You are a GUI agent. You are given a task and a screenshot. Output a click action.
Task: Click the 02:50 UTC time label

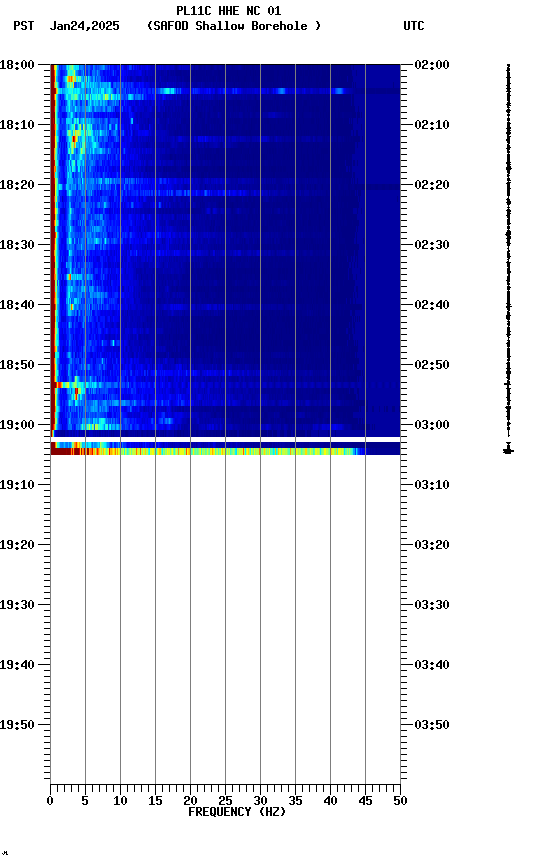(x=432, y=365)
